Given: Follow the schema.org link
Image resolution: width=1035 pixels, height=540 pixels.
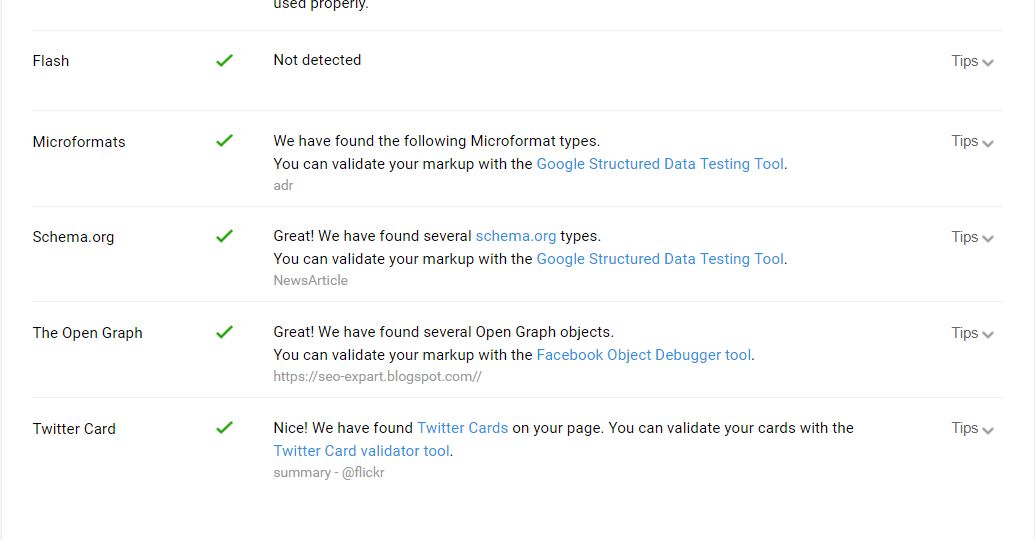Looking at the screenshot, I should tap(515, 237).
